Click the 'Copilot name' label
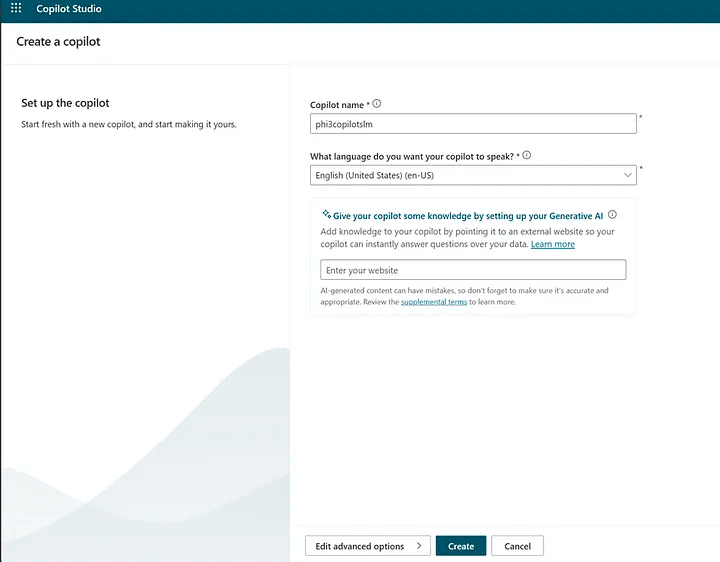720x562 pixels. click(337, 105)
